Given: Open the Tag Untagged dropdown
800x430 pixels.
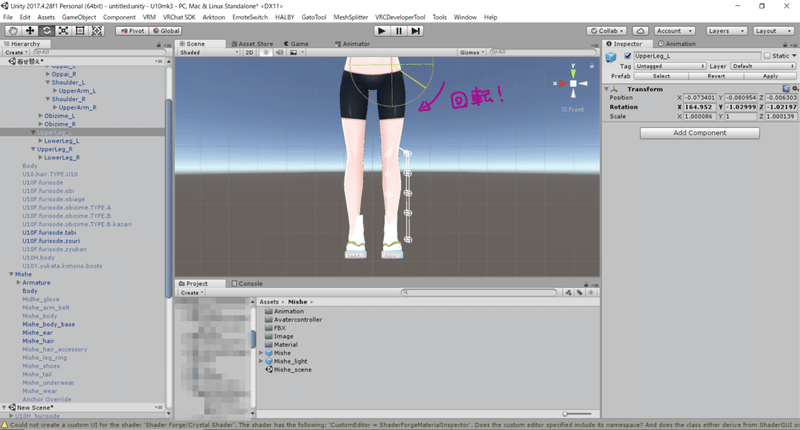Looking at the screenshot, I should pyautogui.click(x=670, y=66).
